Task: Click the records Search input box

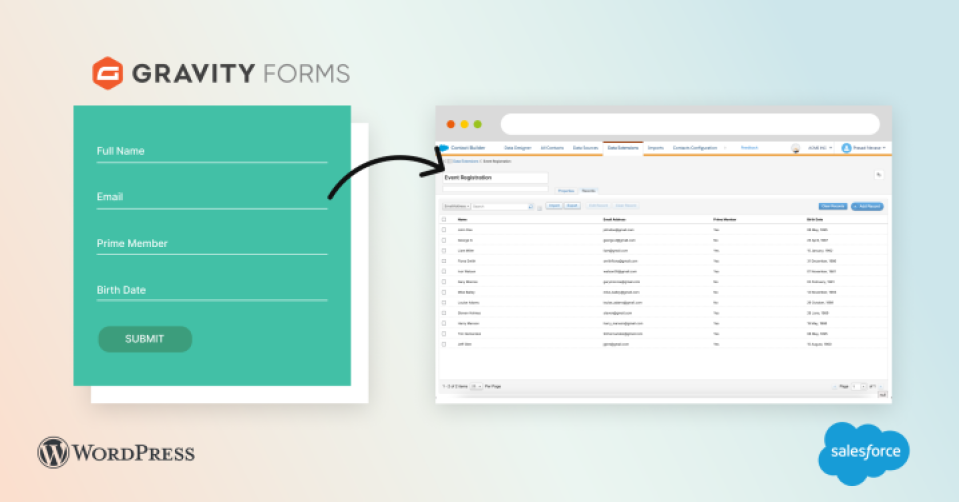Action: pos(500,207)
